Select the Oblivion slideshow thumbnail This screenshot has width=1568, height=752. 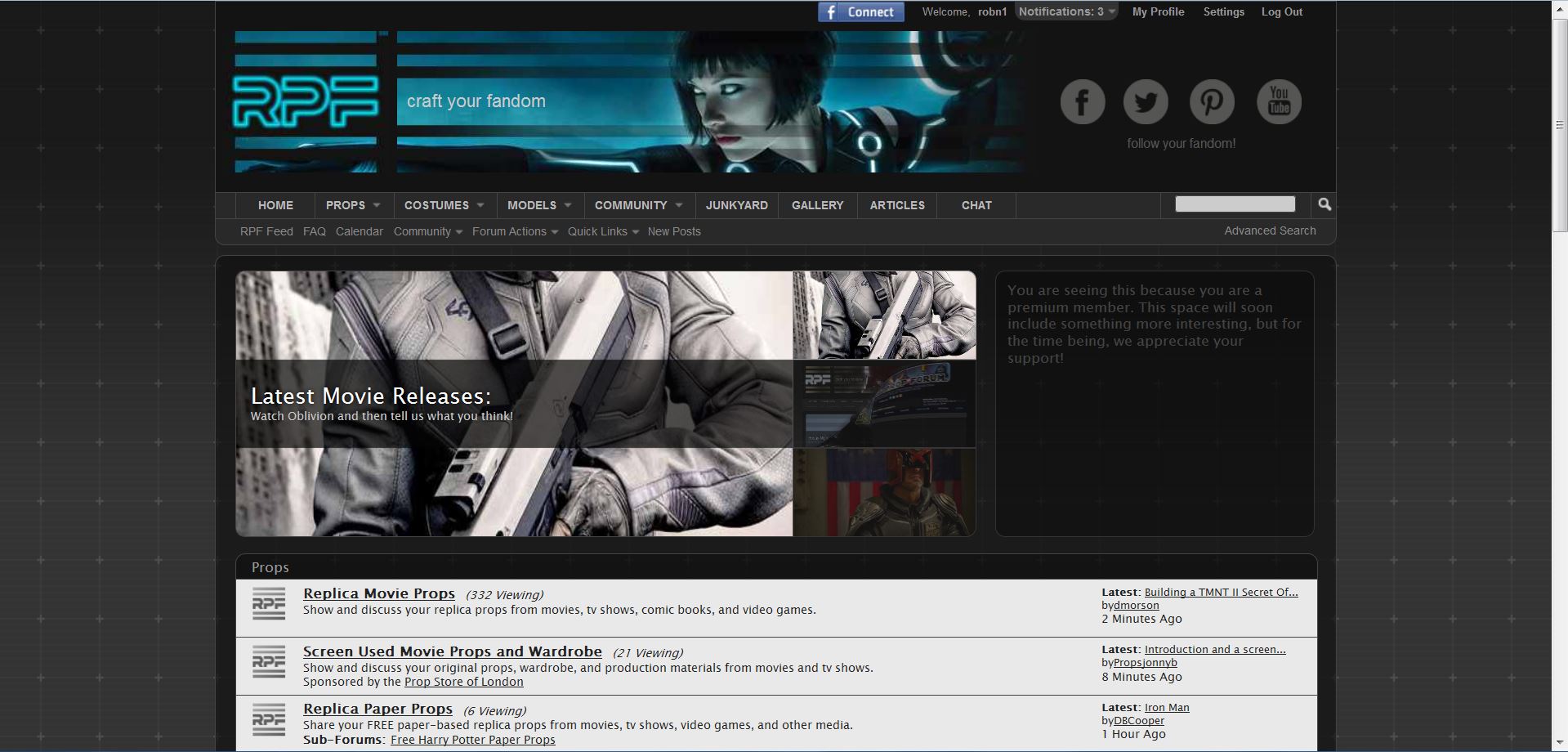coord(884,316)
